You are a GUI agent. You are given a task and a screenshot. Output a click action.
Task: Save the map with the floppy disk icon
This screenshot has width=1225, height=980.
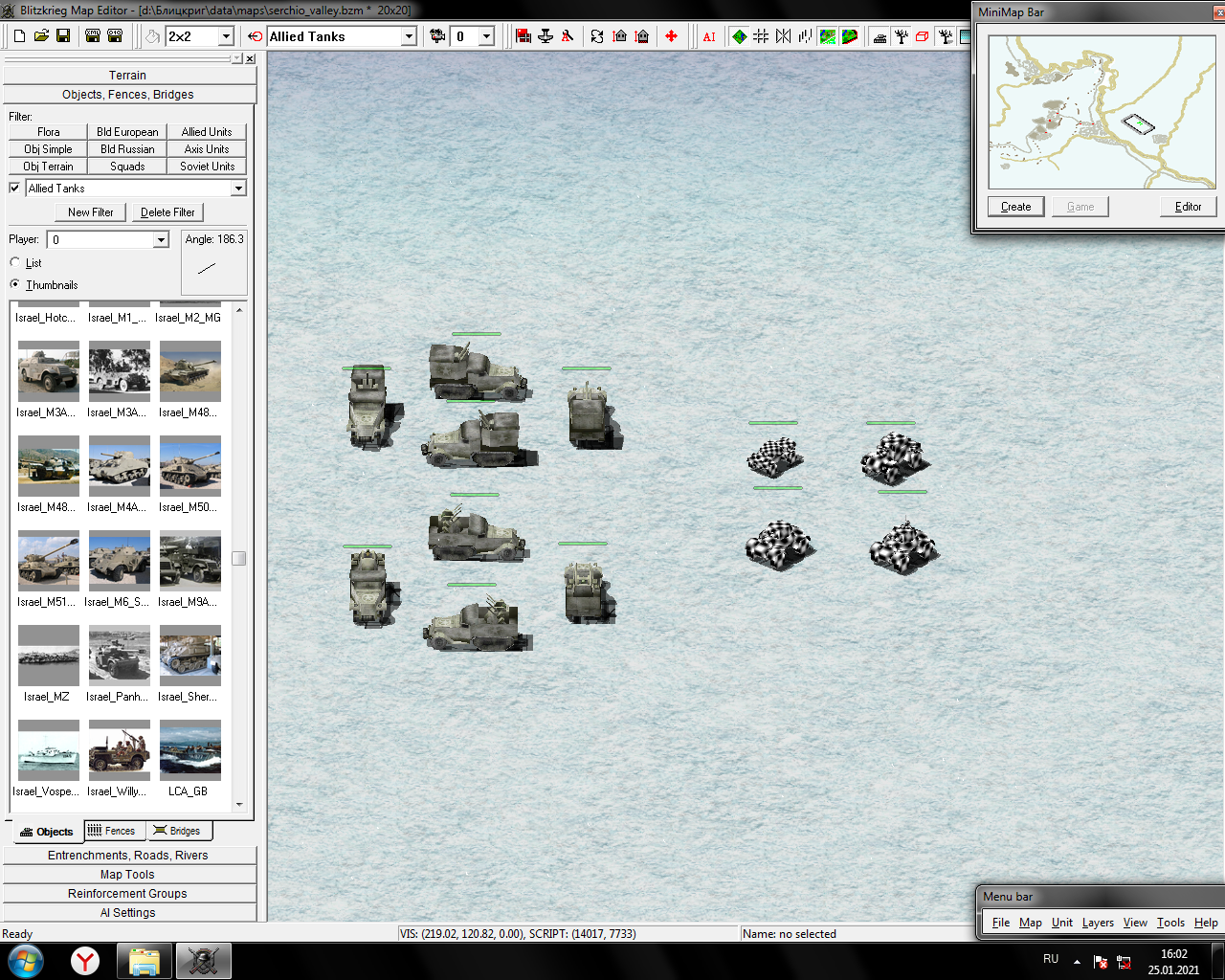[63, 36]
